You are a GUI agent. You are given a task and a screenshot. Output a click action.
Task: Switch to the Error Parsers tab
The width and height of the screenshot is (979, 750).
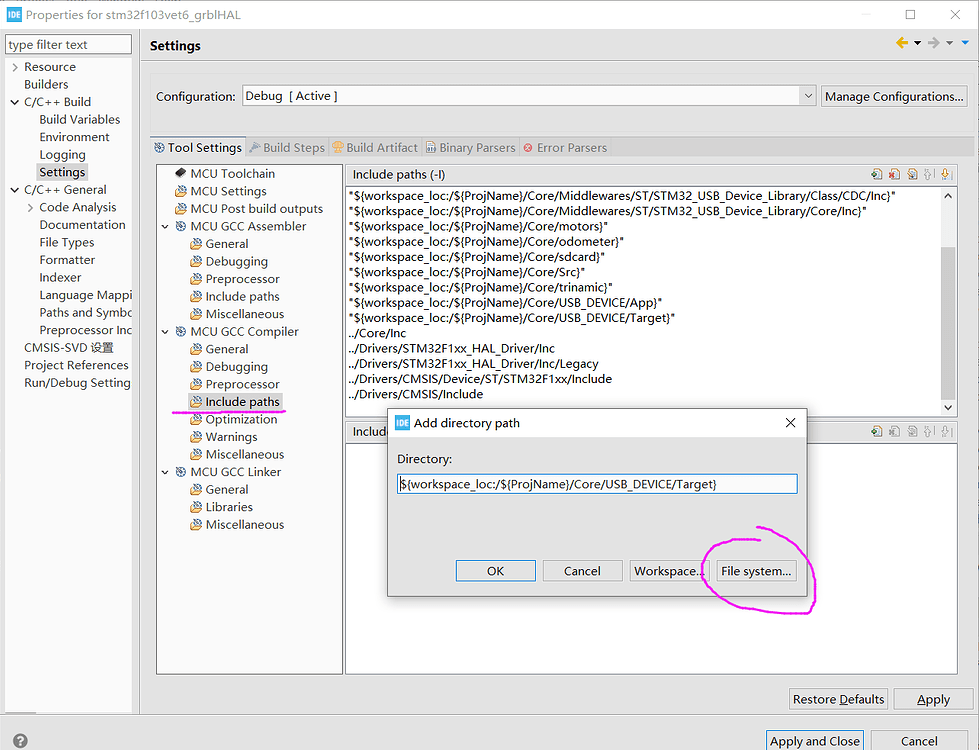pyautogui.click(x=564, y=148)
